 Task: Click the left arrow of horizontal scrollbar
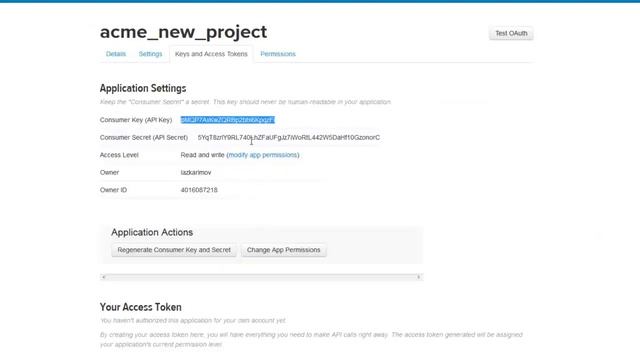(104, 277)
